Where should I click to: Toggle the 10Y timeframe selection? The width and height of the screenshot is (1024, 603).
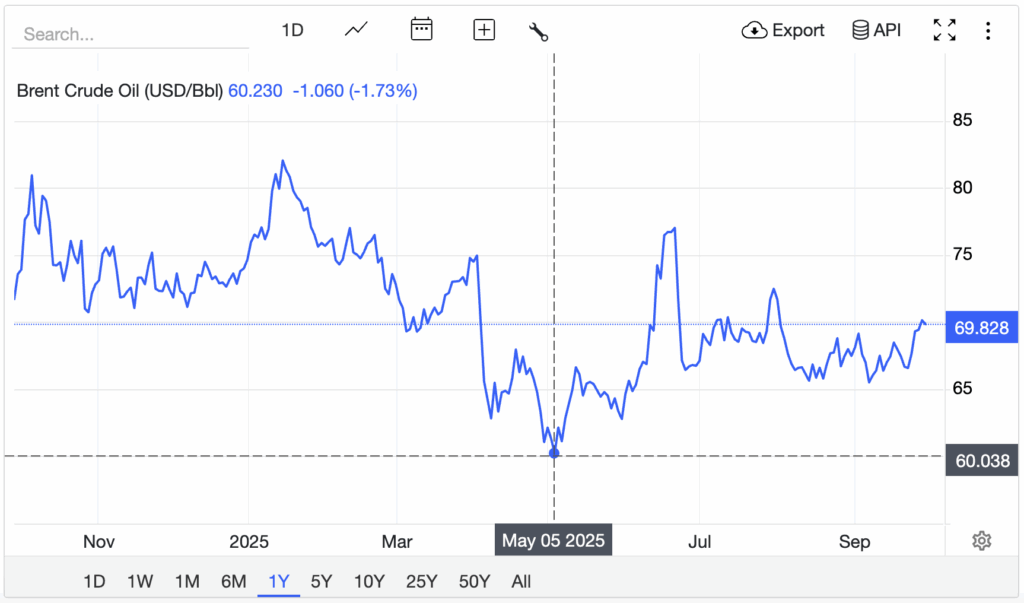(368, 580)
